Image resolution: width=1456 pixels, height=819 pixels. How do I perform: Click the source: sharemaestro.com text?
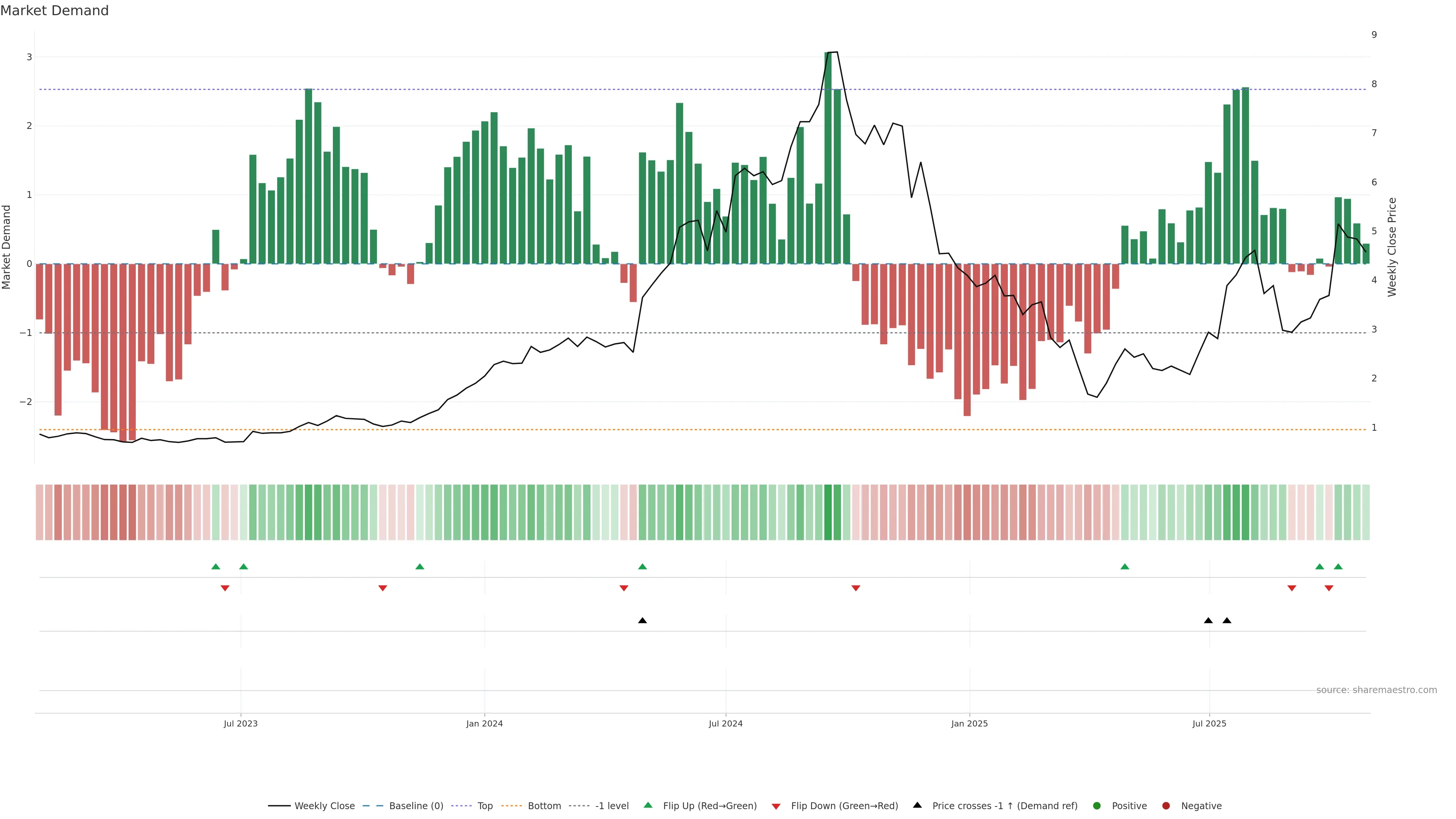click(x=1376, y=690)
